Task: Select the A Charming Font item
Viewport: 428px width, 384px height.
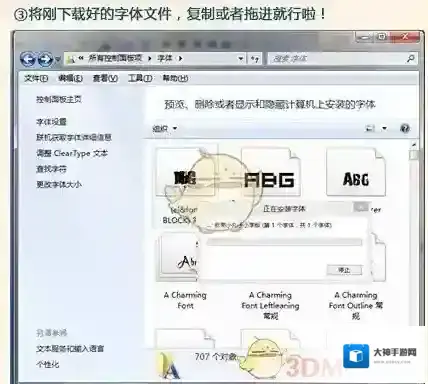Action: tap(185, 300)
